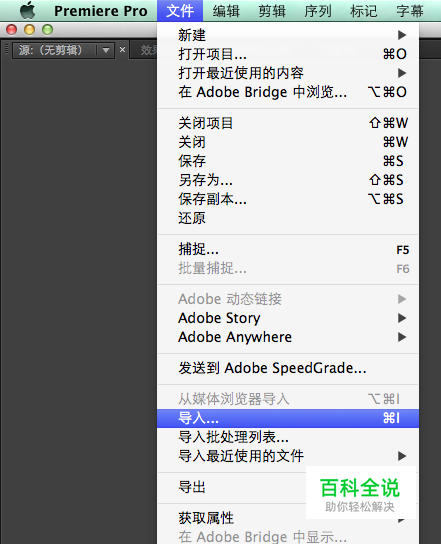Screen dimensions: 441x544
Task: Choose 导入批处理列表... menu item
Action: click(x=288, y=437)
